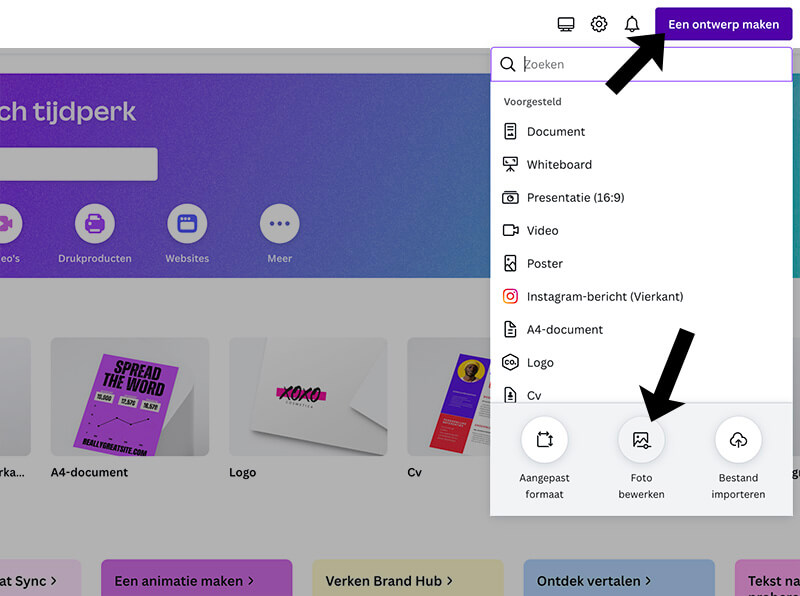800x596 pixels.
Task: Open the desktop app monitor icon
Action: click(565, 24)
